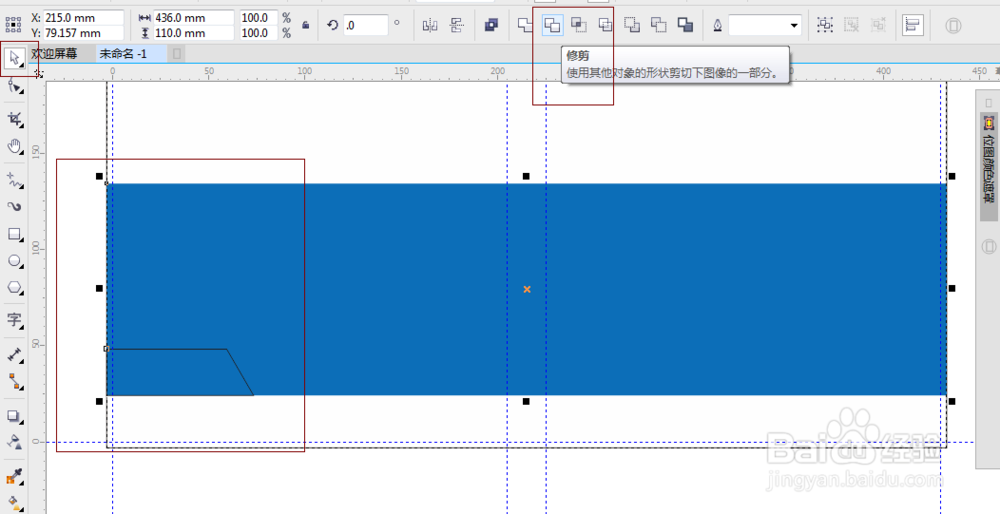Click the Intersect shaping icon
The height and width of the screenshot is (514, 1000).
[x=579, y=25]
